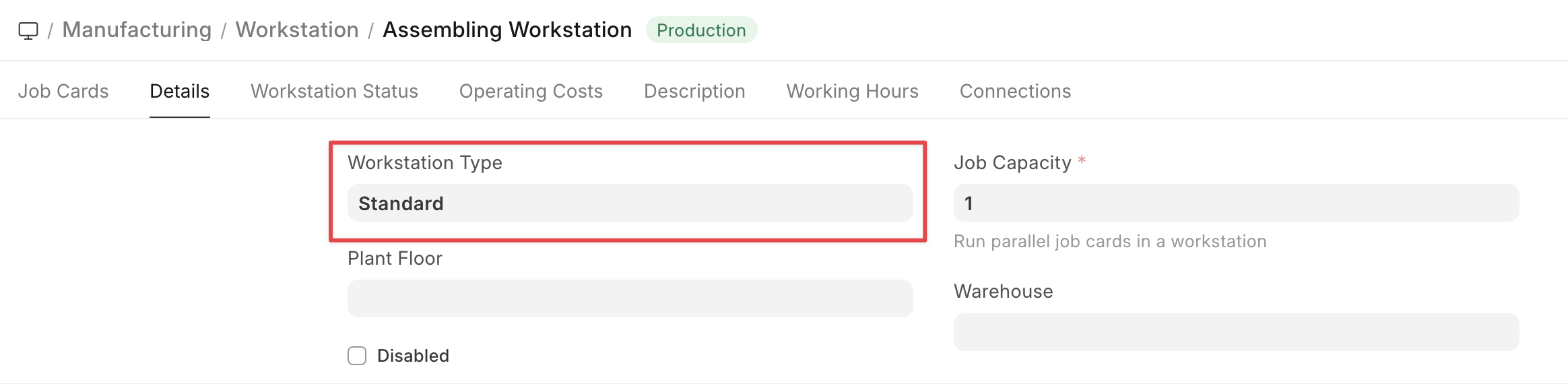The height and width of the screenshot is (384, 1568).
Task: Select the Details tab
Action: click(x=180, y=91)
